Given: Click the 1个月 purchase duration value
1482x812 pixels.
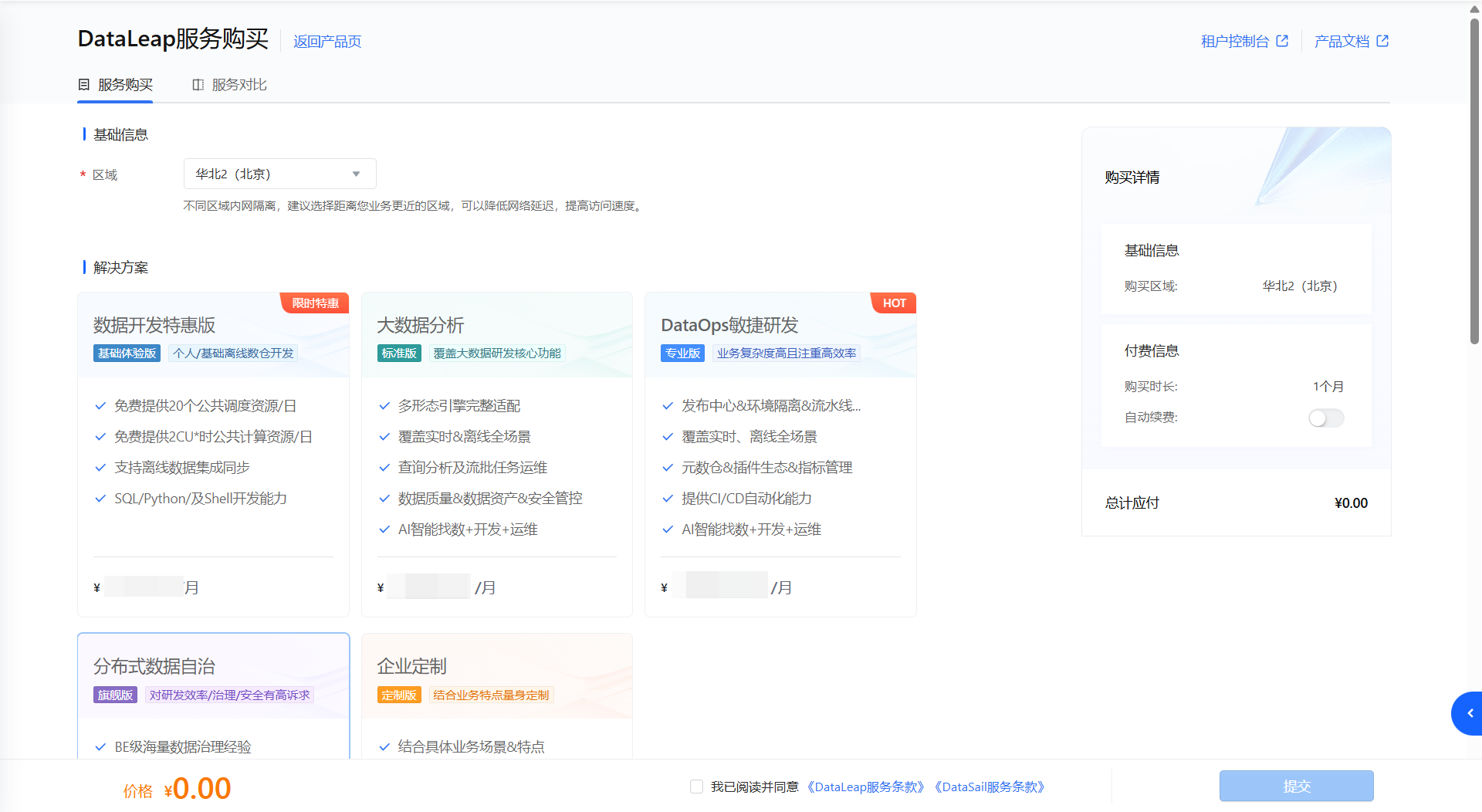Looking at the screenshot, I should 1328,387.
